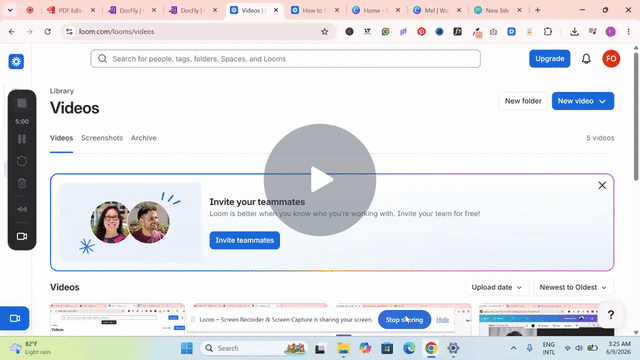Open the FO account avatar menu
Image resolution: width=640 pixels, height=360 pixels.
611,59
